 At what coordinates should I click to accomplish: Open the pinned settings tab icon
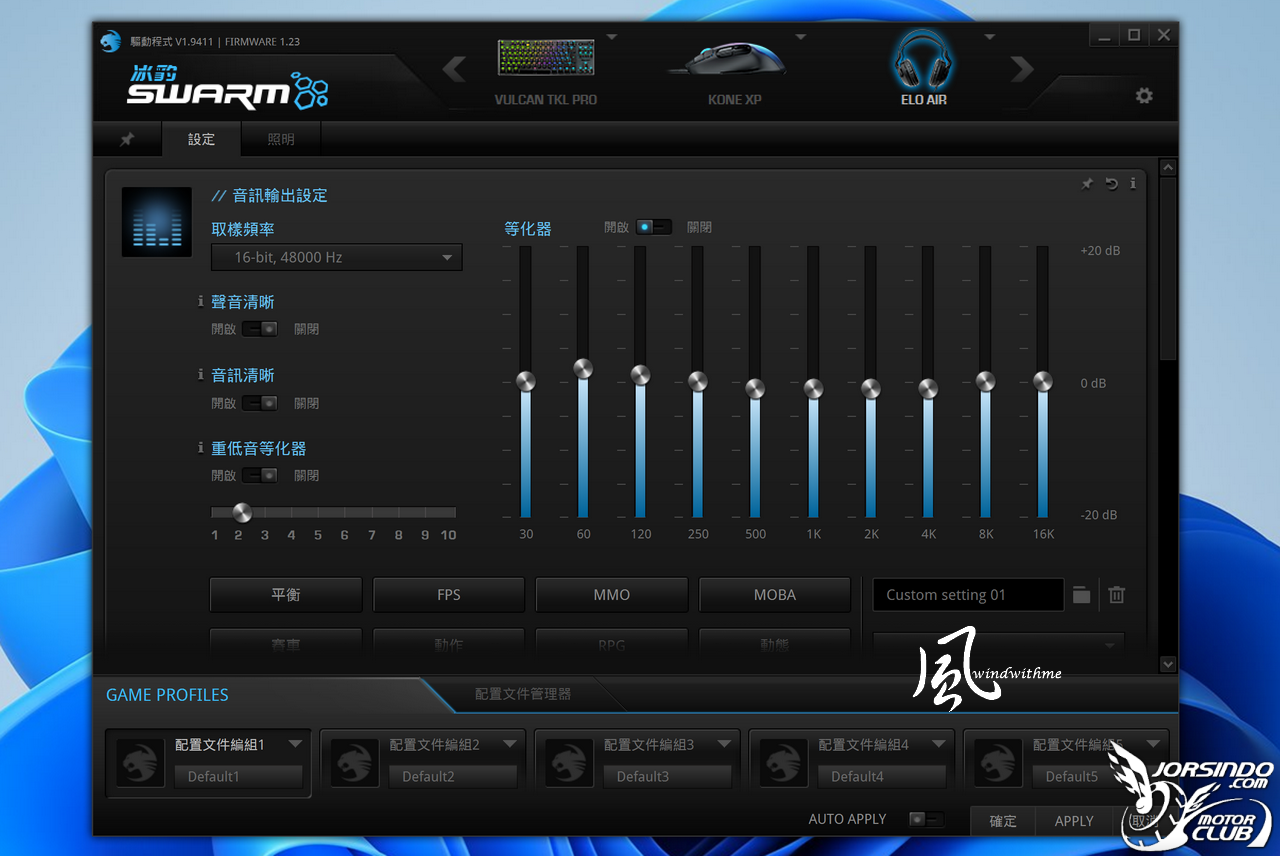pos(127,139)
